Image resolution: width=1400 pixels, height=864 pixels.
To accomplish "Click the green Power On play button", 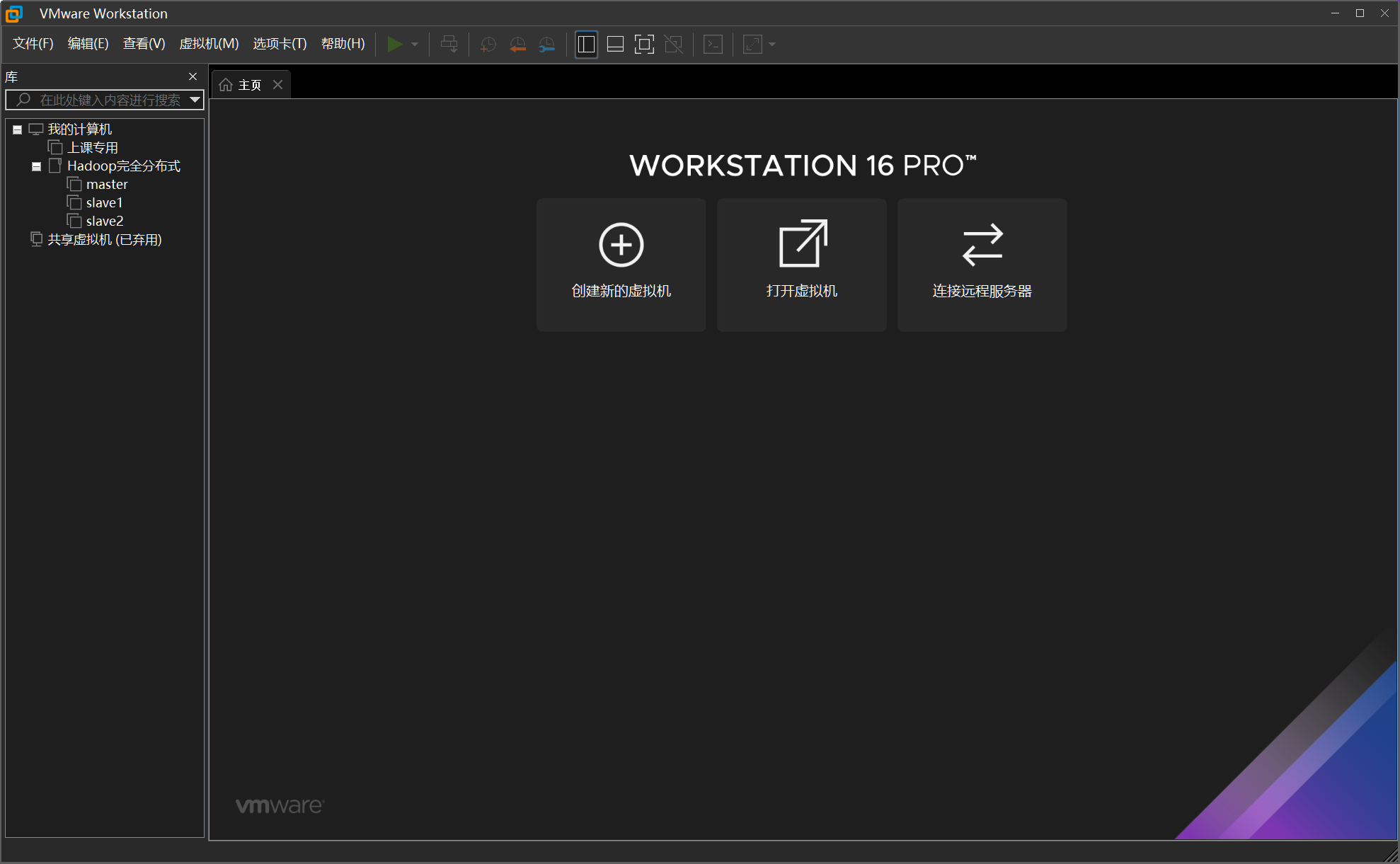I will (394, 45).
